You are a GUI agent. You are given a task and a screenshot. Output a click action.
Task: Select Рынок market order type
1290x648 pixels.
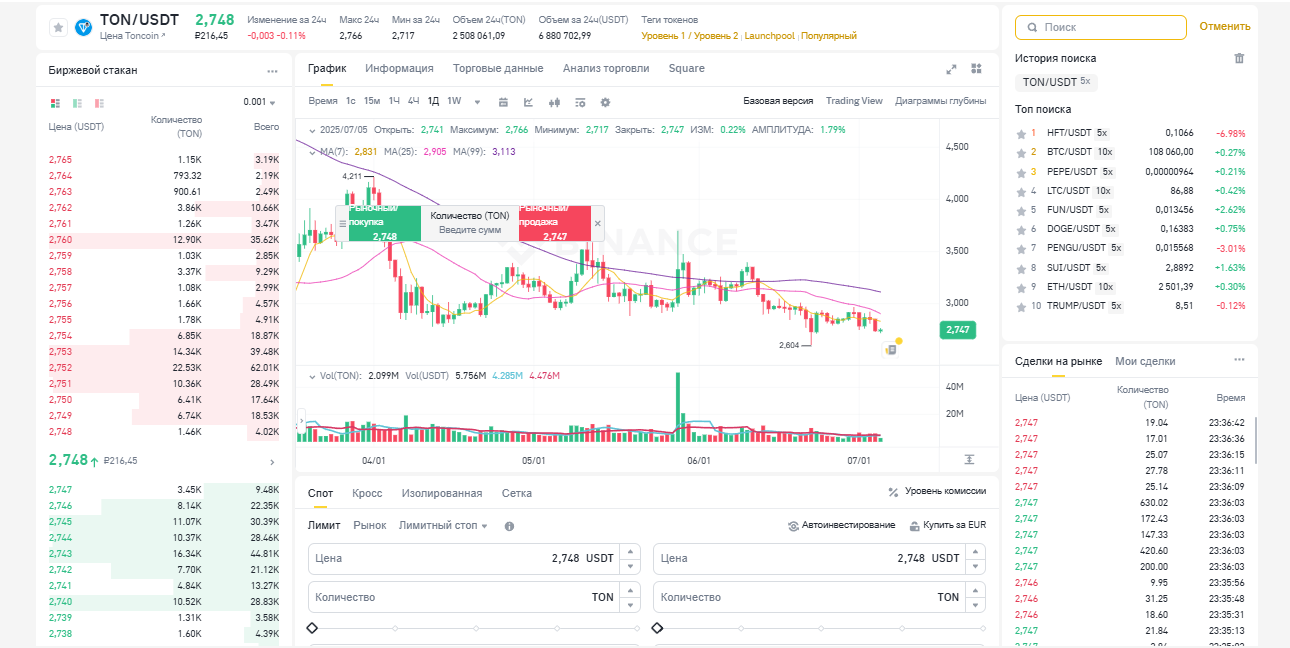click(x=370, y=525)
